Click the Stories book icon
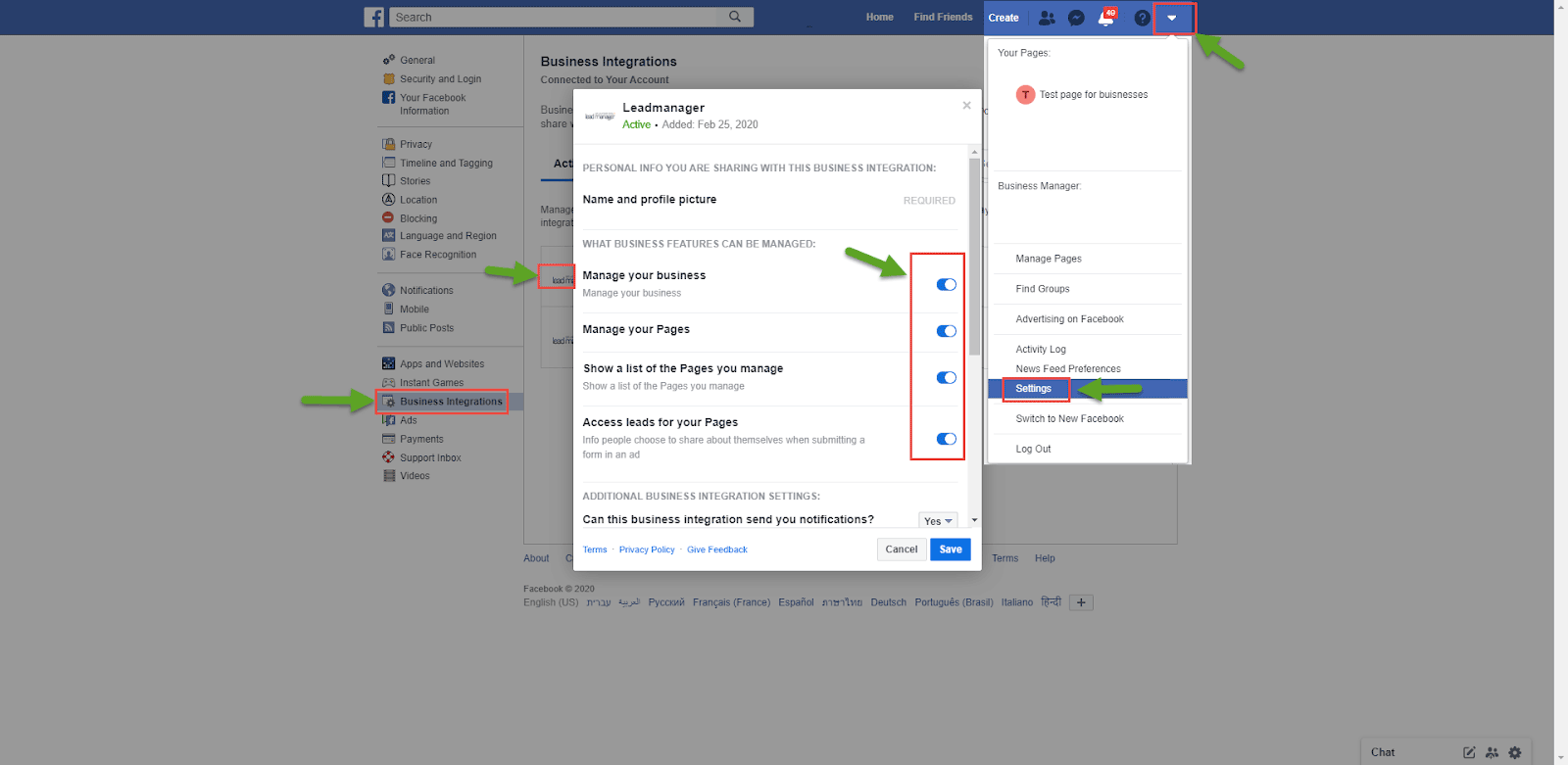 coord(388,180)
